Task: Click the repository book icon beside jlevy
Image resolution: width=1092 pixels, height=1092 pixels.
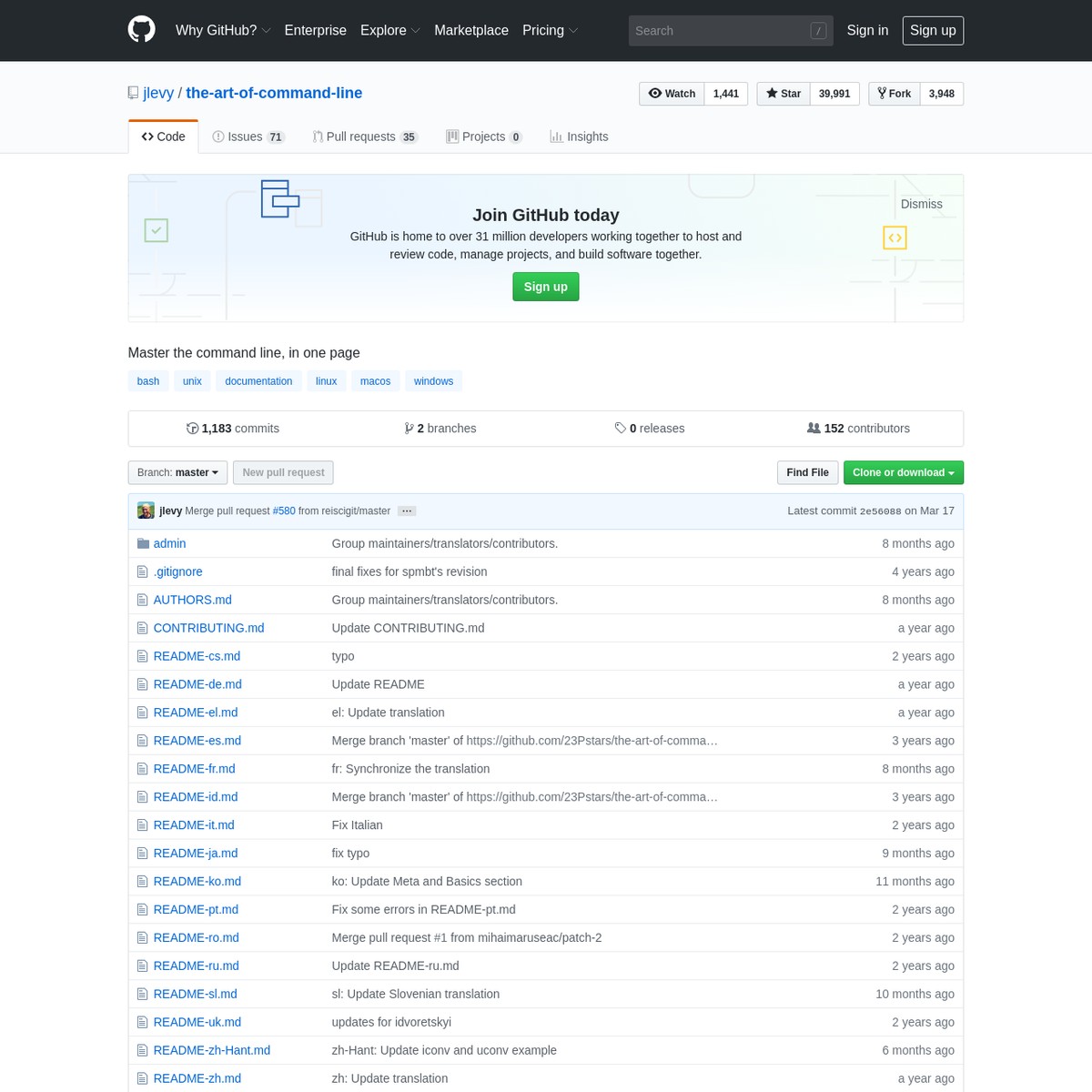Action: (x=134, y=93)
